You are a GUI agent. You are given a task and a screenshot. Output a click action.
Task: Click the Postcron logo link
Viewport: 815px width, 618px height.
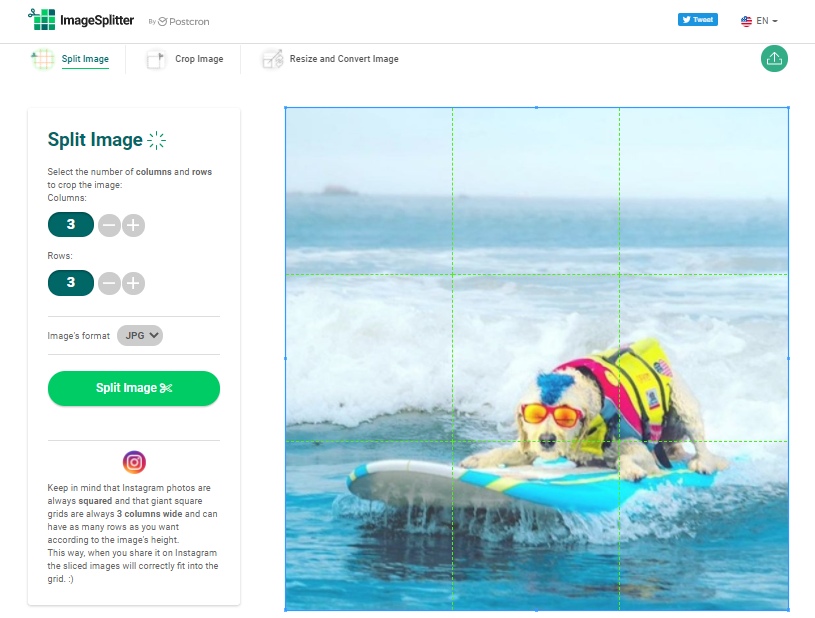[x=184, y=21]
